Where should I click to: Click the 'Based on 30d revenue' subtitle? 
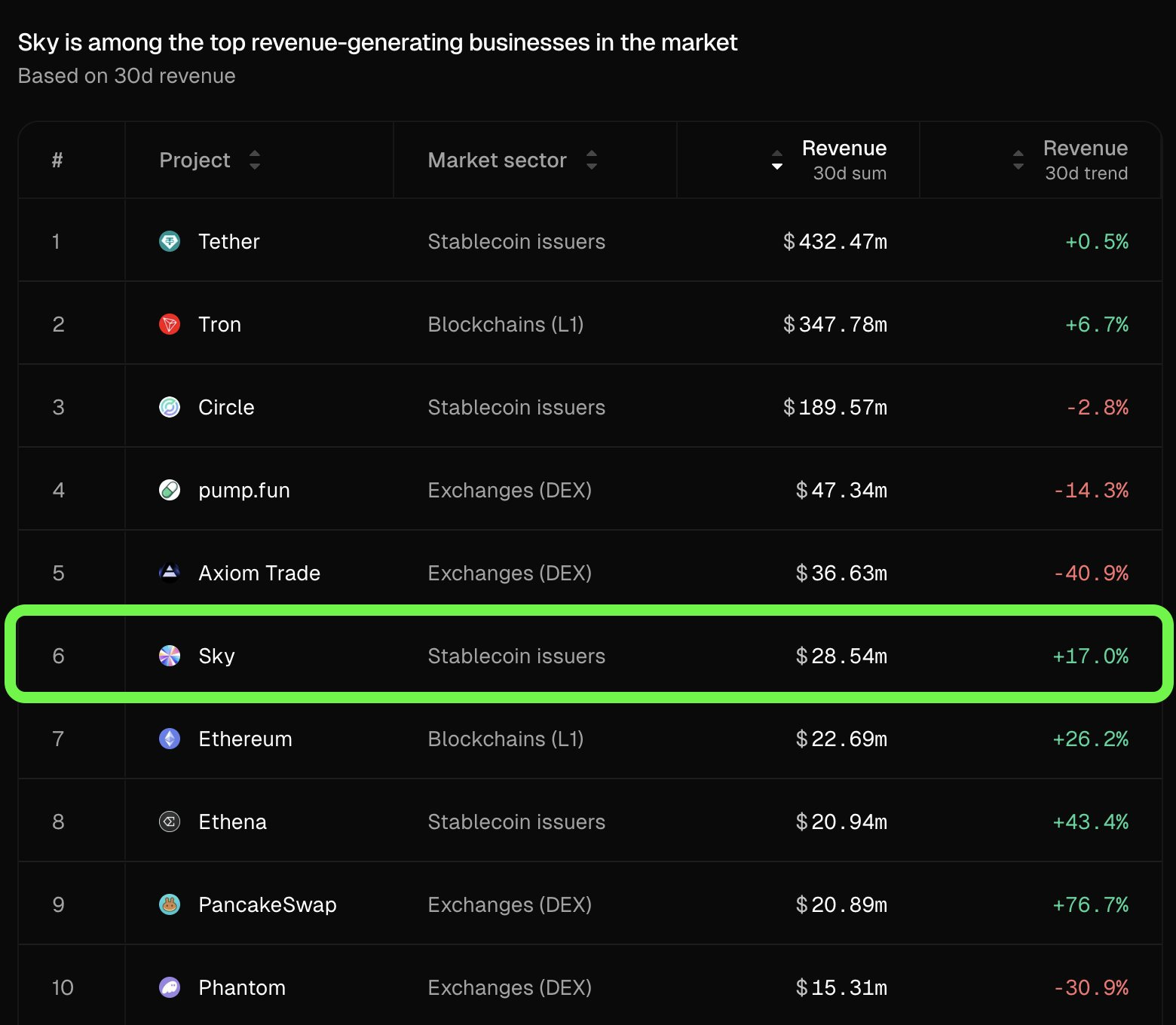point(127,76)
